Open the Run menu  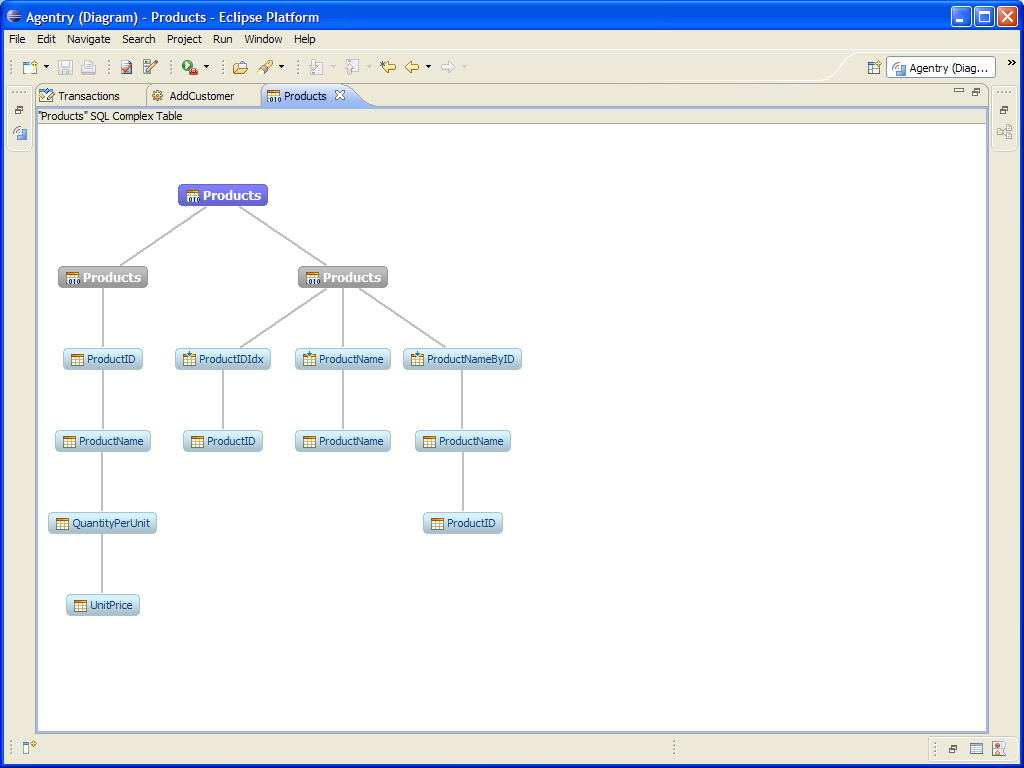pyautogui.click(x=223, y=39)
